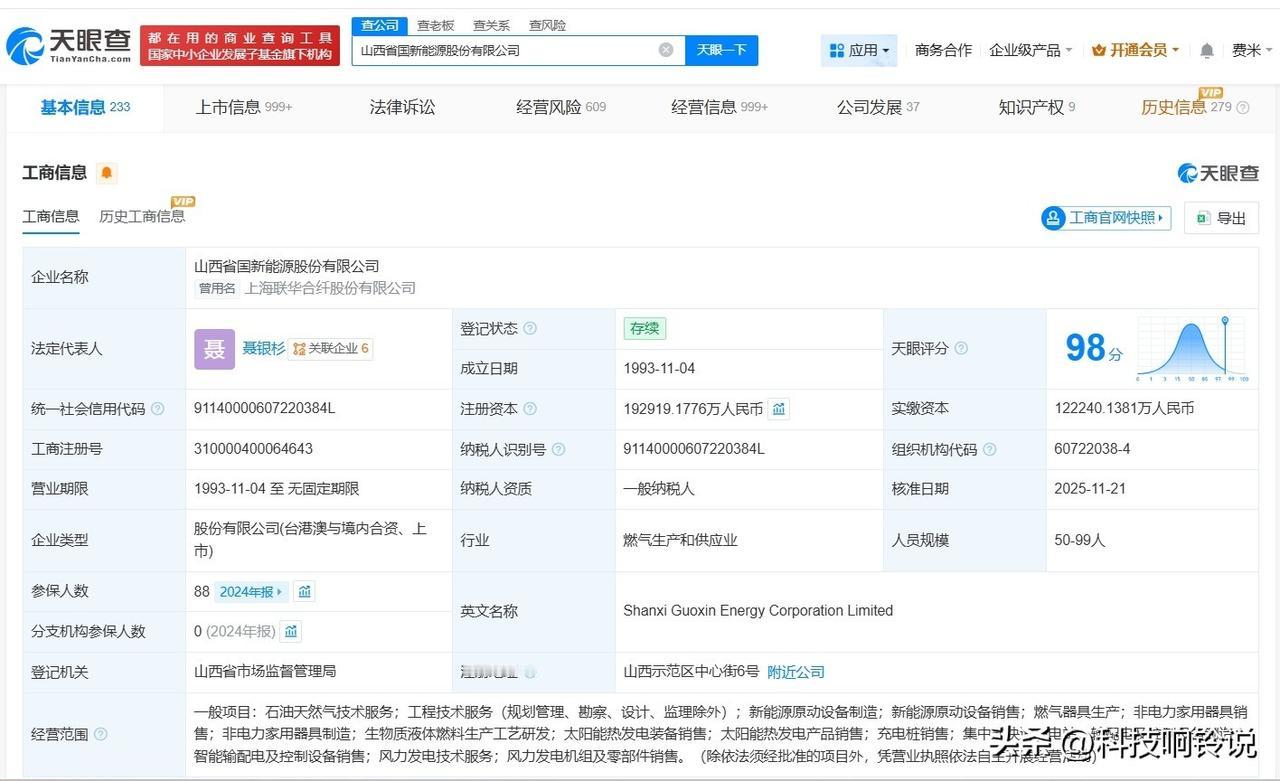Click the notification bell in the top bar
Viewport: 1280px width, 781px height.
click(1207, 50)
